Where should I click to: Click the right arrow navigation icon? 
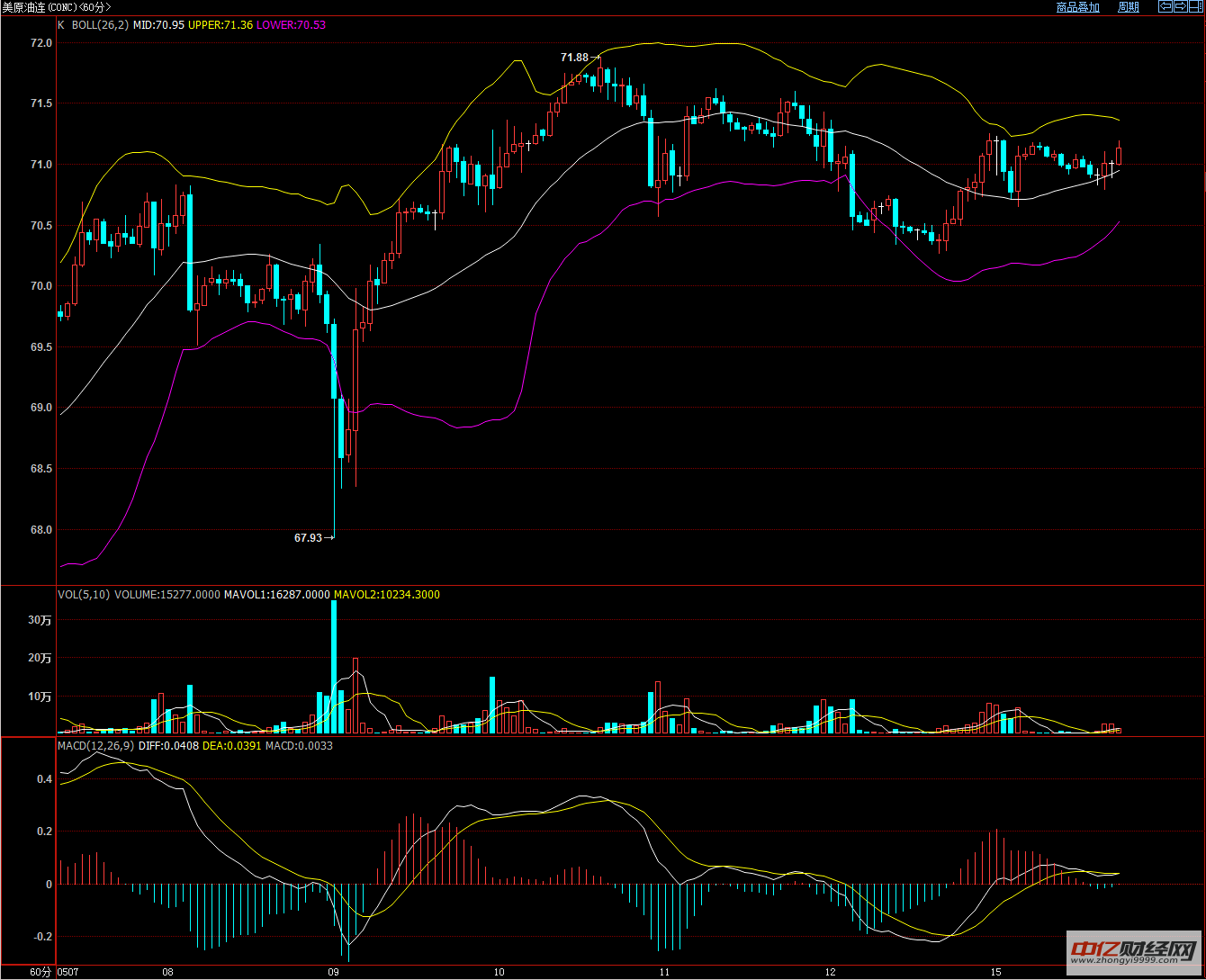[1179, 6]
